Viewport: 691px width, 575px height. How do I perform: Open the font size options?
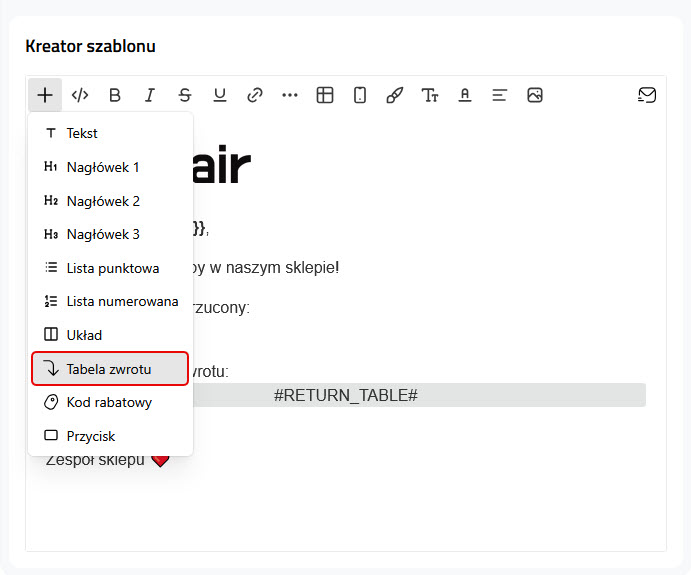[430, 95]
